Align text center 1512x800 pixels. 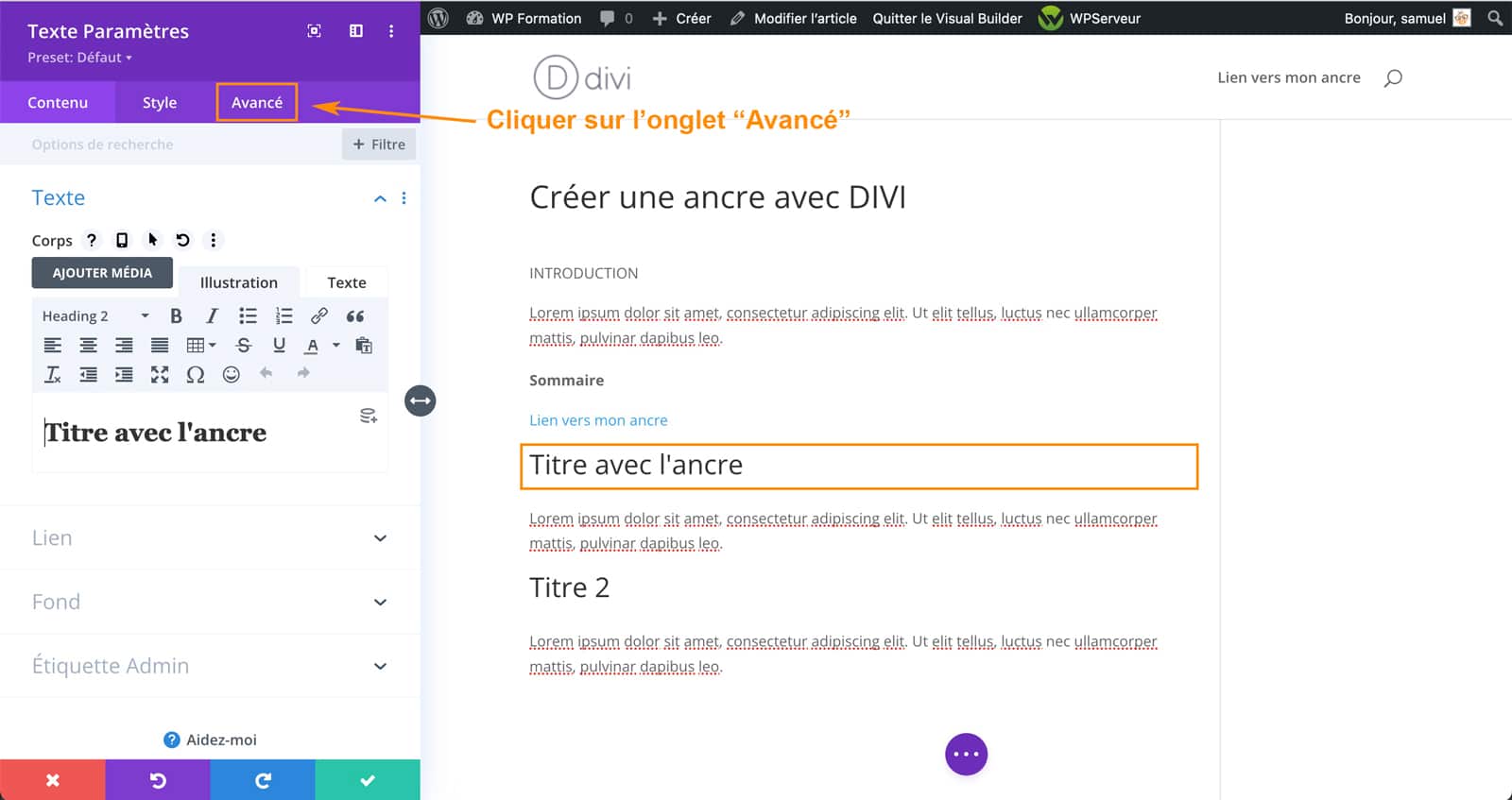(88, 346)
